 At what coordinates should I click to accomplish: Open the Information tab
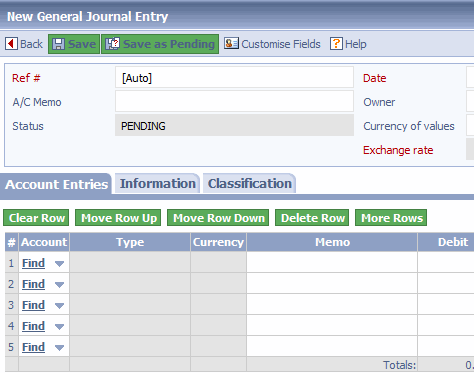pos(157,183)
